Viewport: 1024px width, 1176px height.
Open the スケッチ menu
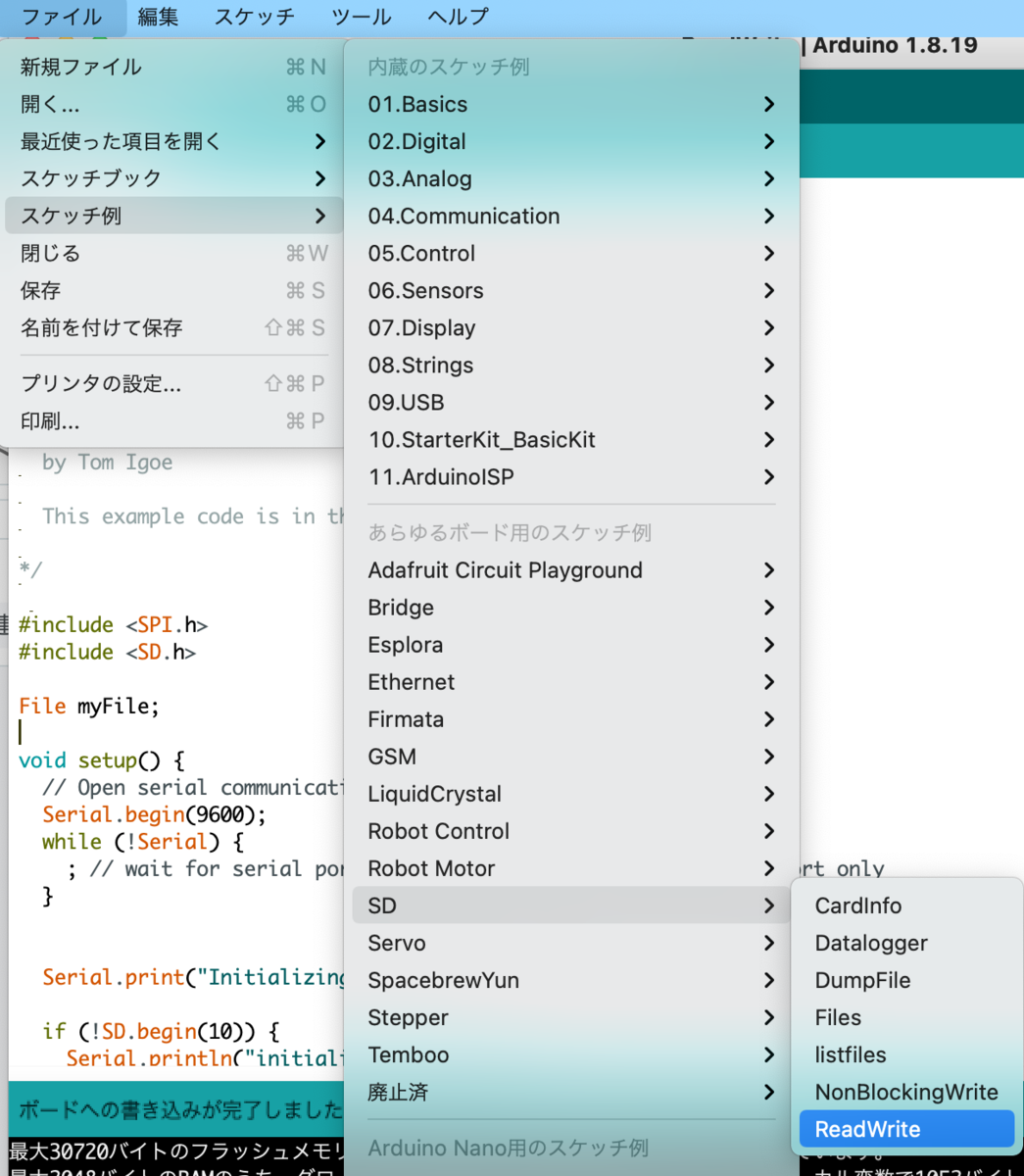(x=254, y=17)
